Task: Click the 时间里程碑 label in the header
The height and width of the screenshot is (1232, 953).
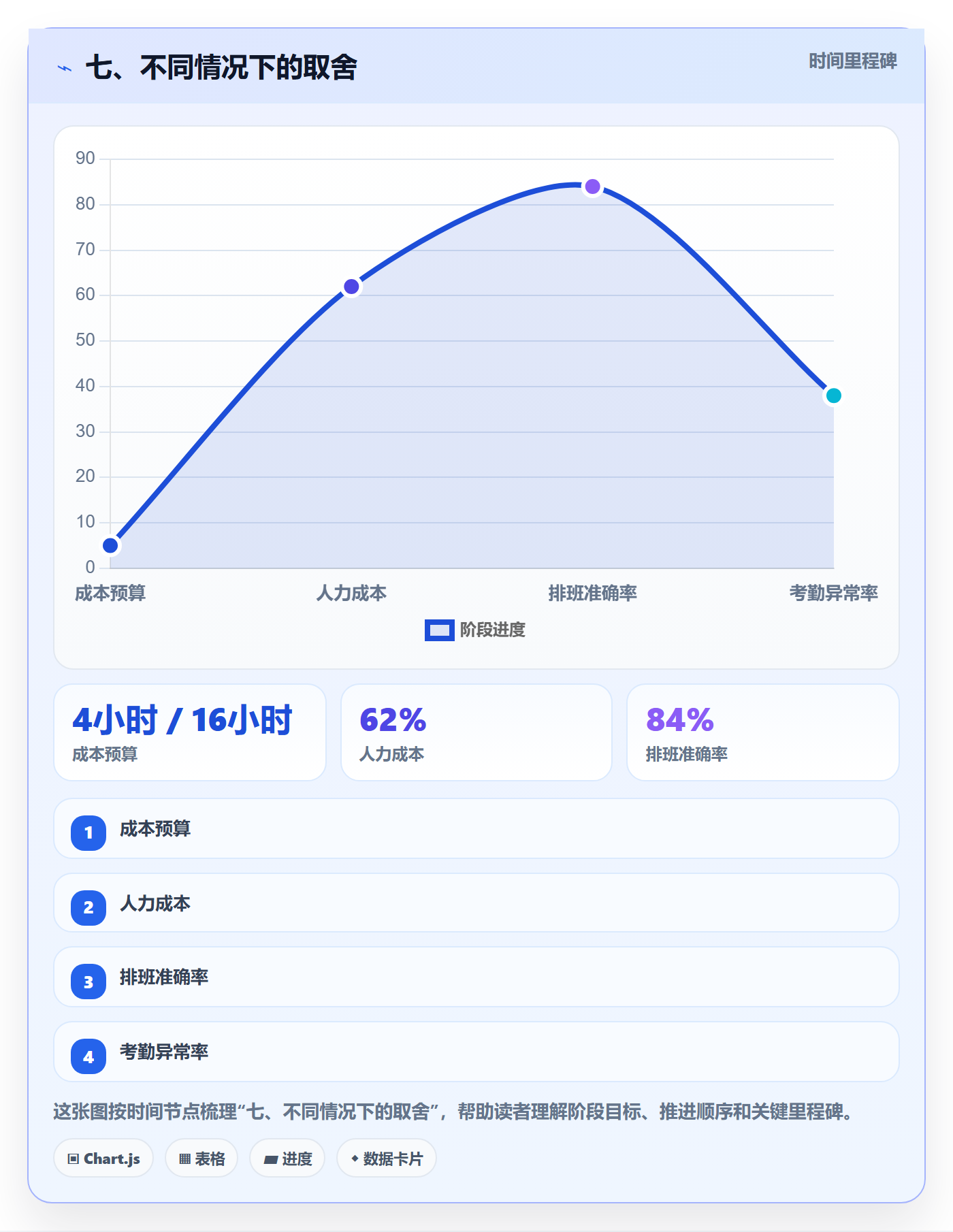Action: (x=852, y=61)
